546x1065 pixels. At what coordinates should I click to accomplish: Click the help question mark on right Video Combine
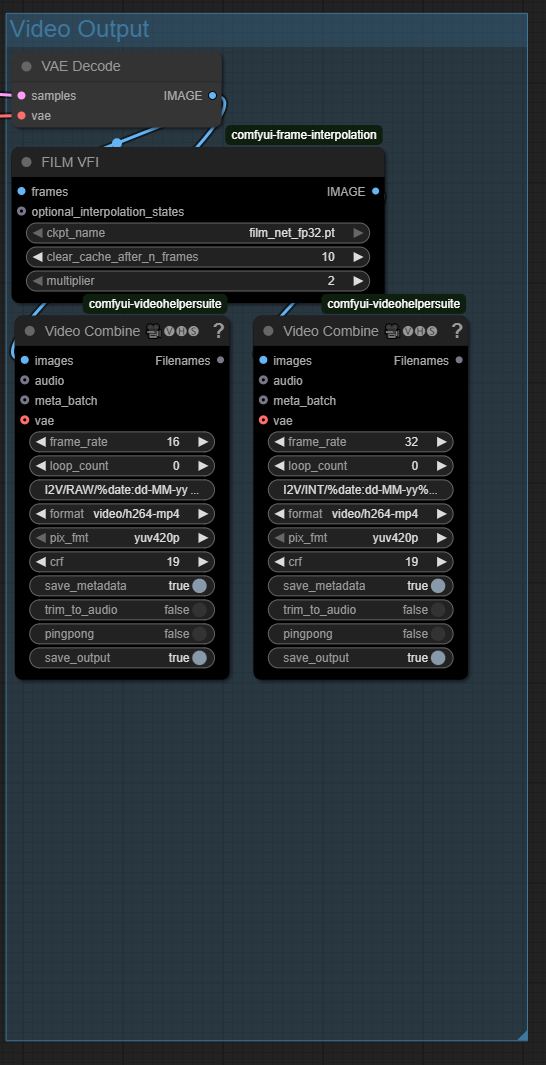pyautogui.click(x=456, y=331)
